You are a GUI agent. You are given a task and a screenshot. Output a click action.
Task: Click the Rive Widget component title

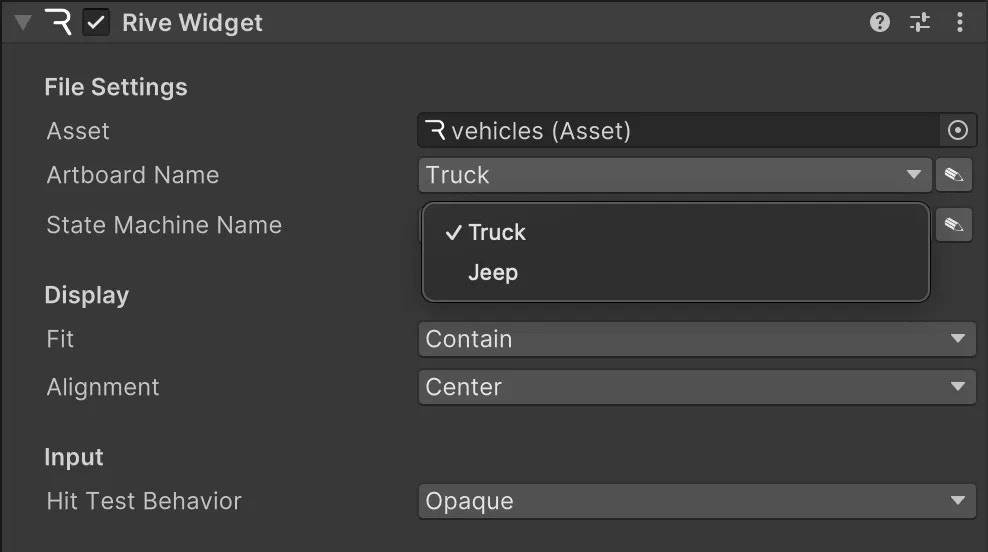[192, 22]
